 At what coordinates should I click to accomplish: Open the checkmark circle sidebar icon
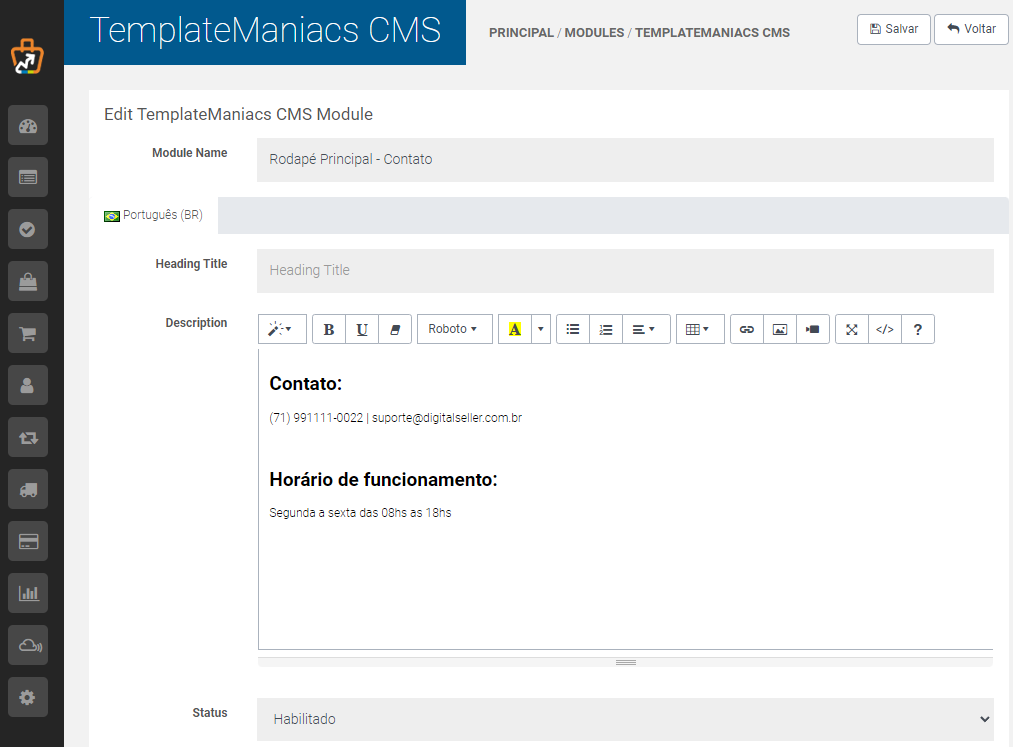click(28, 229)
